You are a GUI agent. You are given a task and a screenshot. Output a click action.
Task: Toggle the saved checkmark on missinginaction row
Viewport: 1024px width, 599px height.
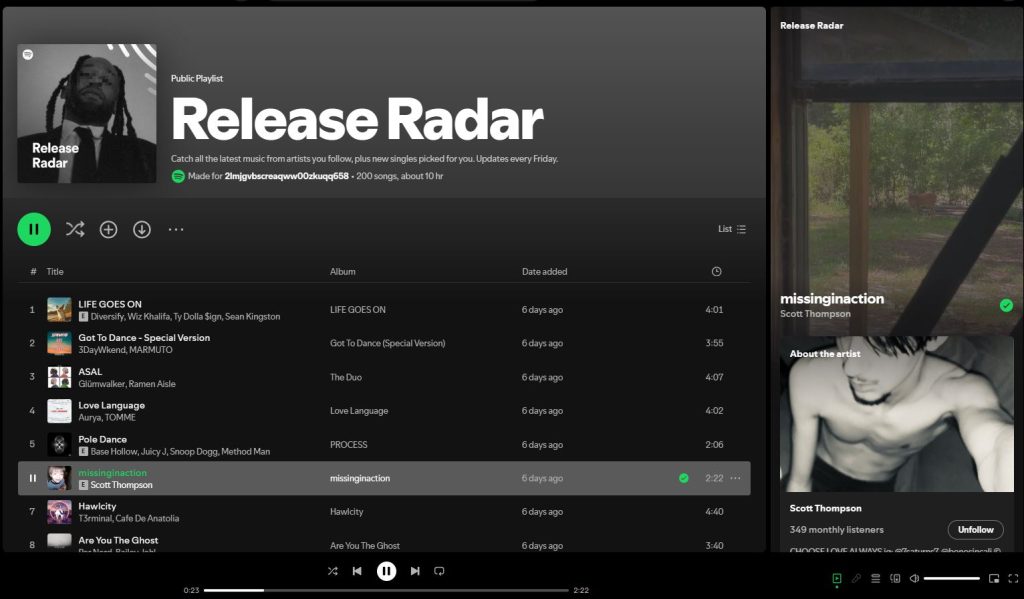click(x=684, y=478)
